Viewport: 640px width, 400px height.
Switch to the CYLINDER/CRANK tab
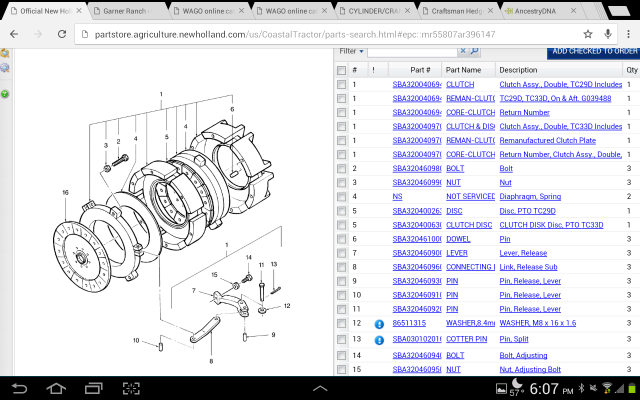[x=375, y=11]
